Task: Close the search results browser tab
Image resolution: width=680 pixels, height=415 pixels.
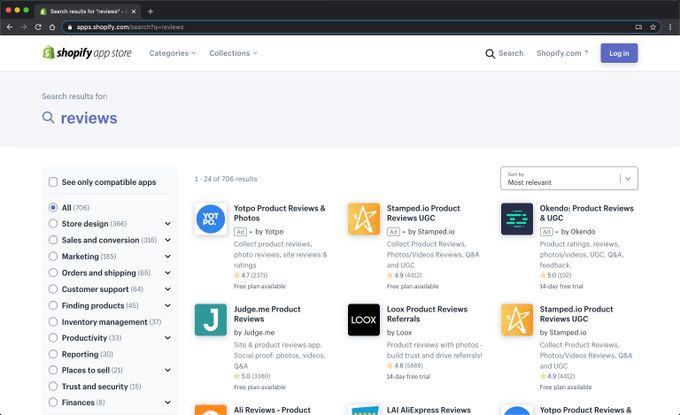Action: point(134,11)
